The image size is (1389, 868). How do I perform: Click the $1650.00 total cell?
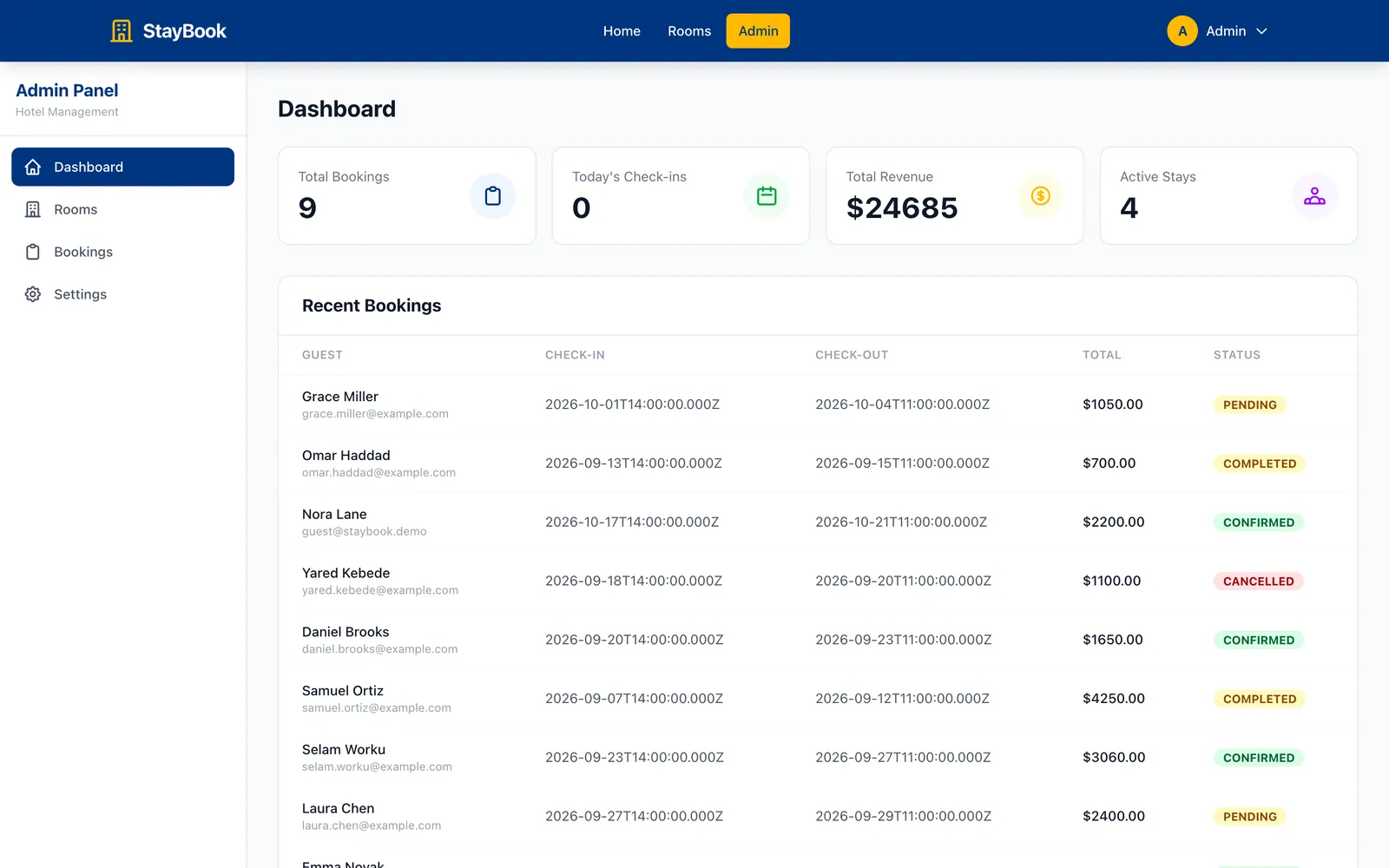tap(1113, 640)
